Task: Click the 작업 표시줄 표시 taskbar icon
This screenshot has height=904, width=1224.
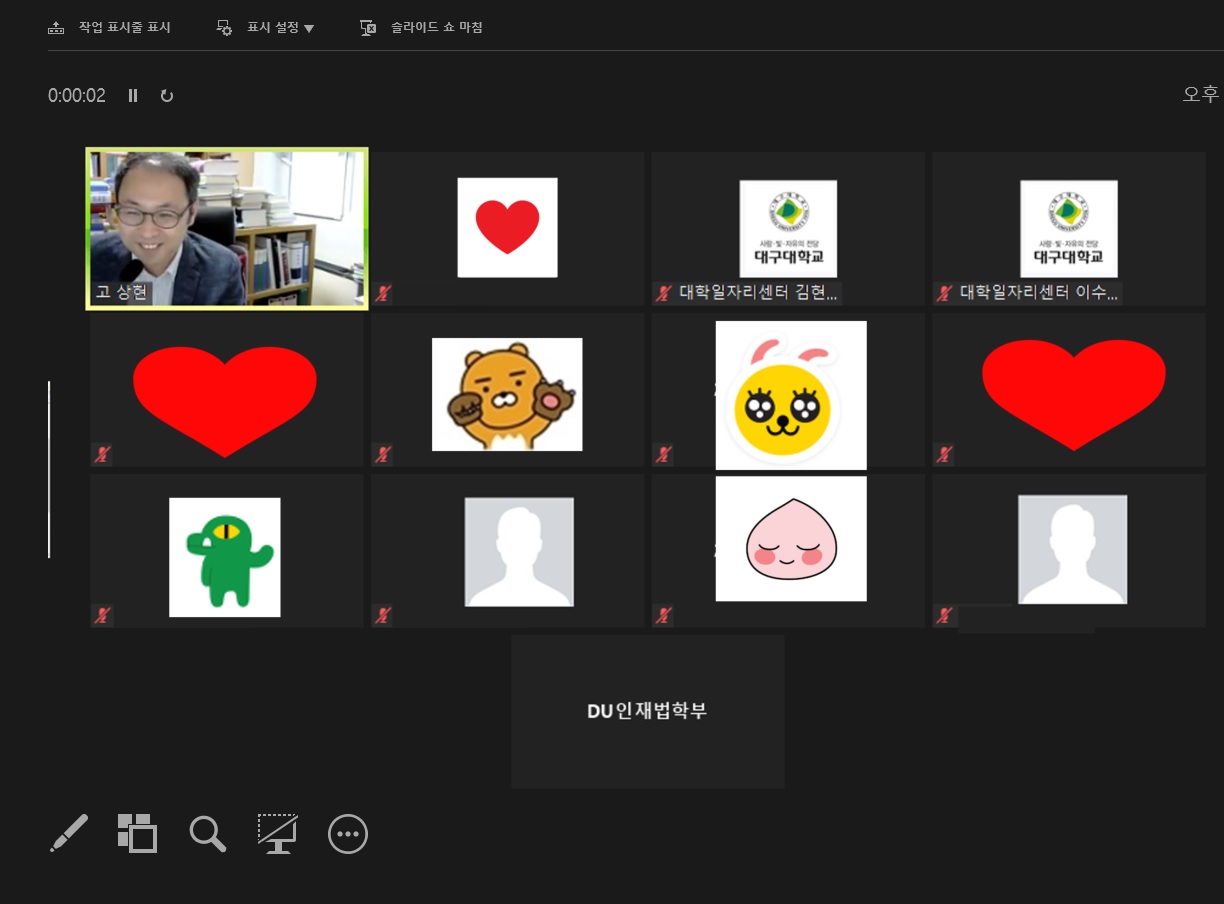Action: pyautogui.click(x=56, y=28)
